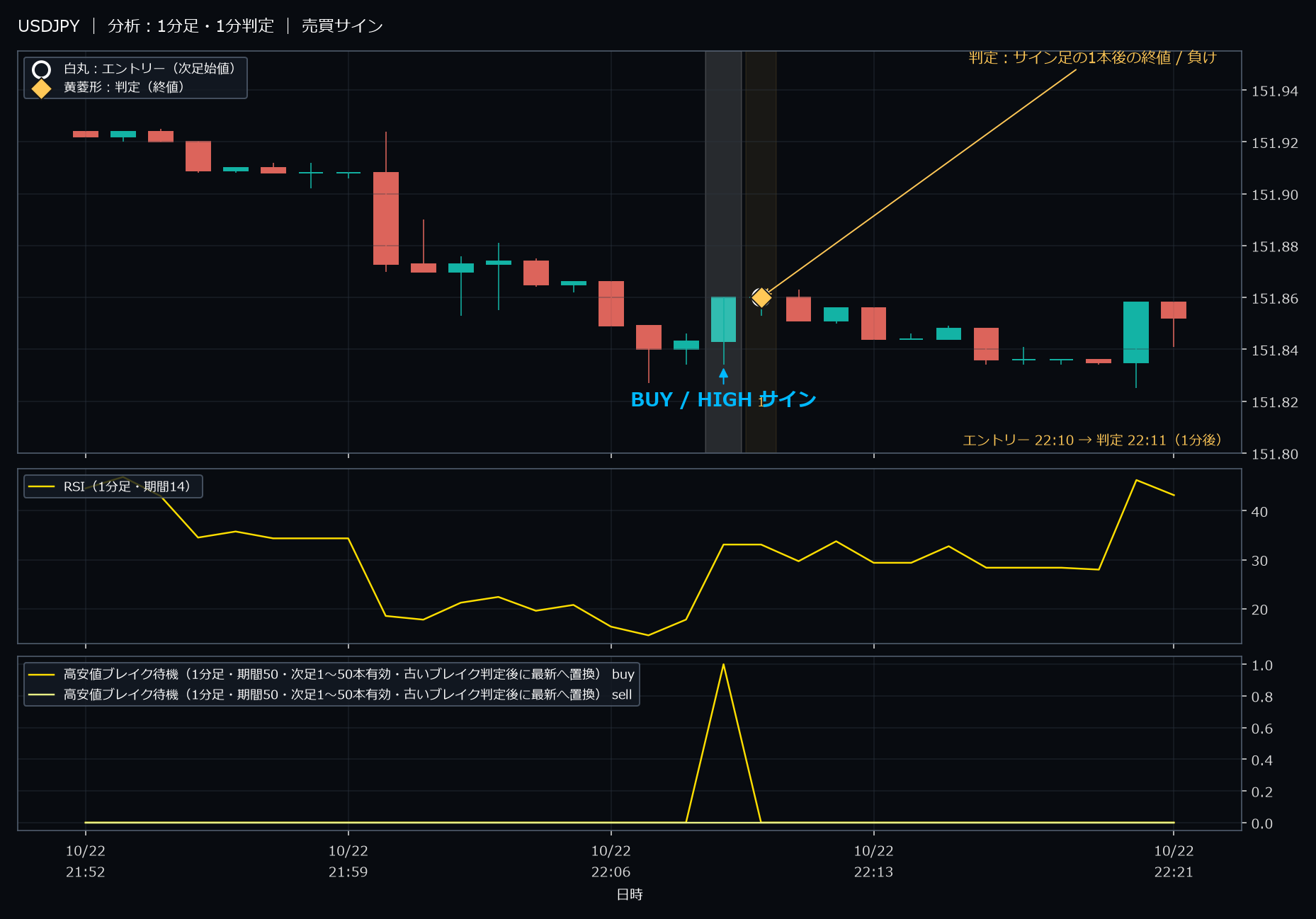Click the yellow diamond judgment legend marker
Screen dimensions: 1316x919
tap(42, 89)
